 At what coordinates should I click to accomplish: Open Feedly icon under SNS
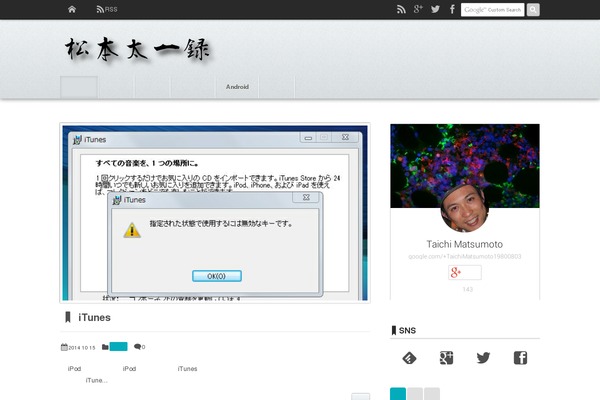pyautogui.click(x=409, y=358)
